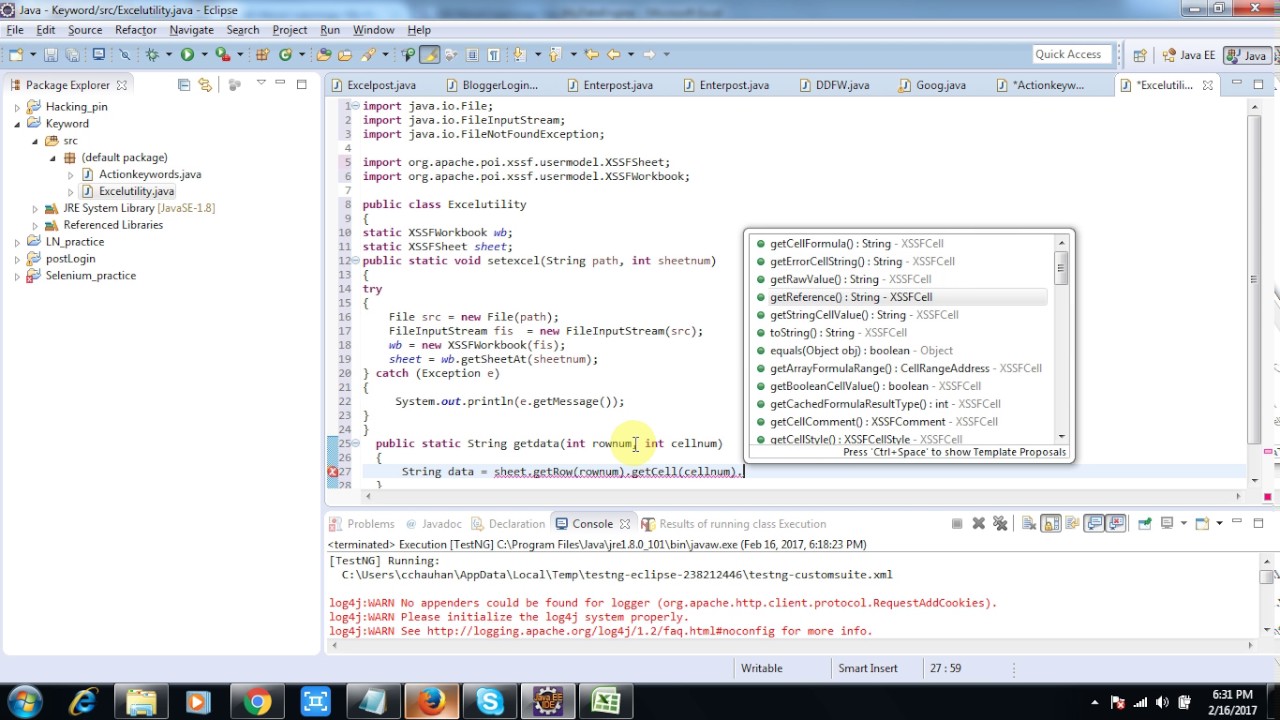
Task: Go to Last Edit Location icon
Action: 591,54
